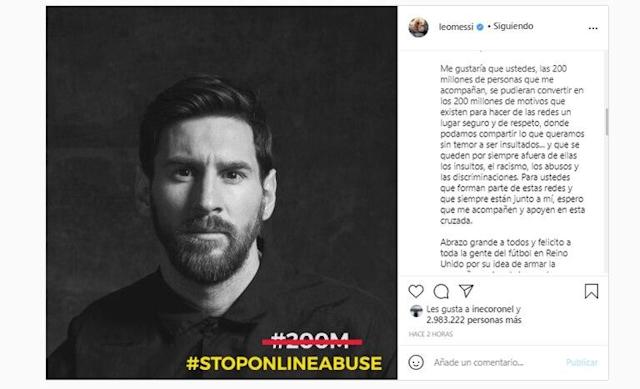Click the leomessi profile avatar
Viewport: 640px width, 389px height.
tap(418, 27)
